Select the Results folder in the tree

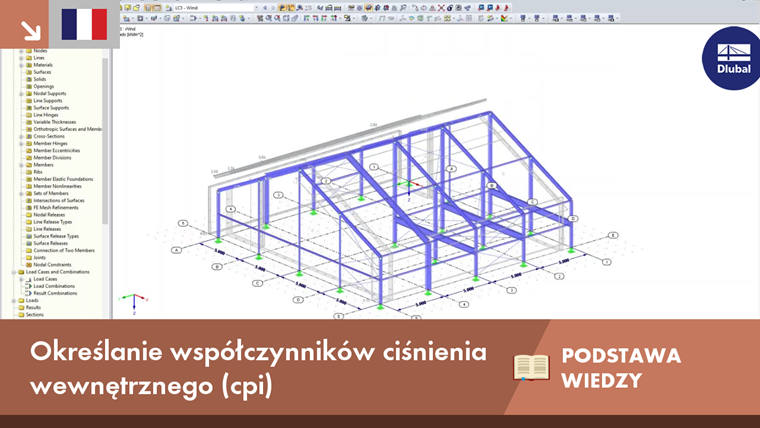click(33, 308)
